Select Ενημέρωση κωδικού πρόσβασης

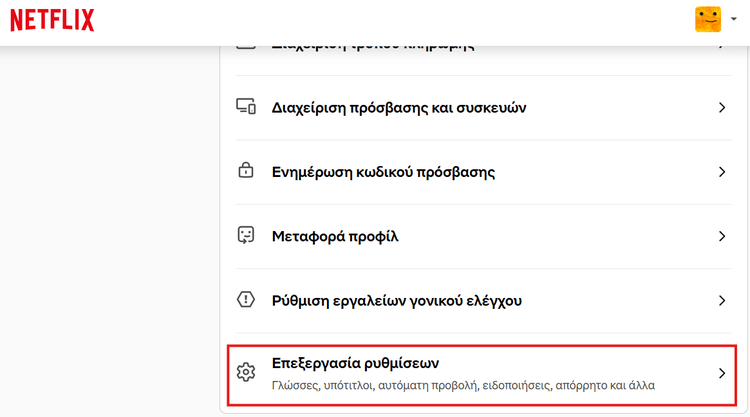383,172
